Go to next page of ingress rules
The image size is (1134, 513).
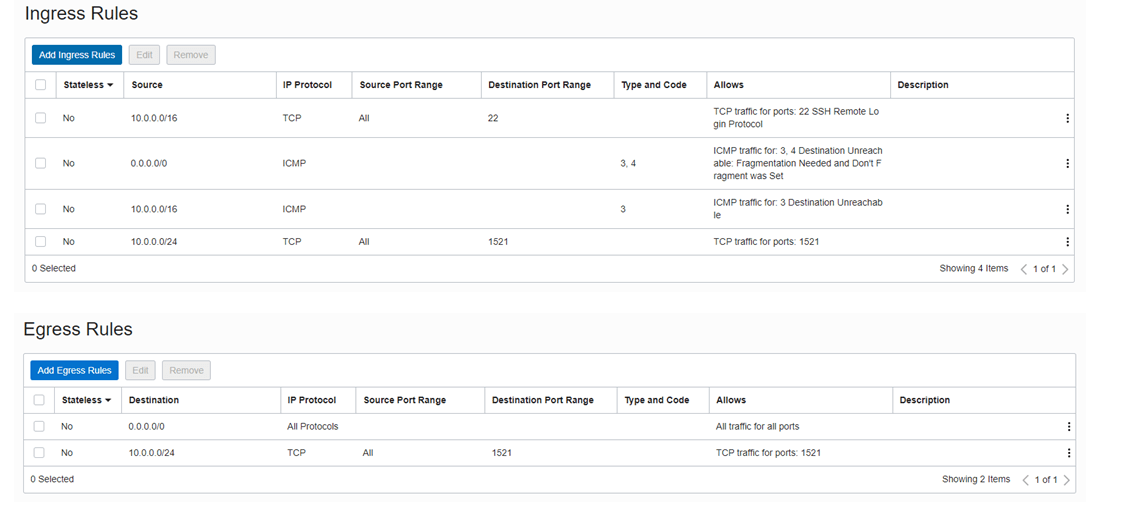click(1065, 269)
